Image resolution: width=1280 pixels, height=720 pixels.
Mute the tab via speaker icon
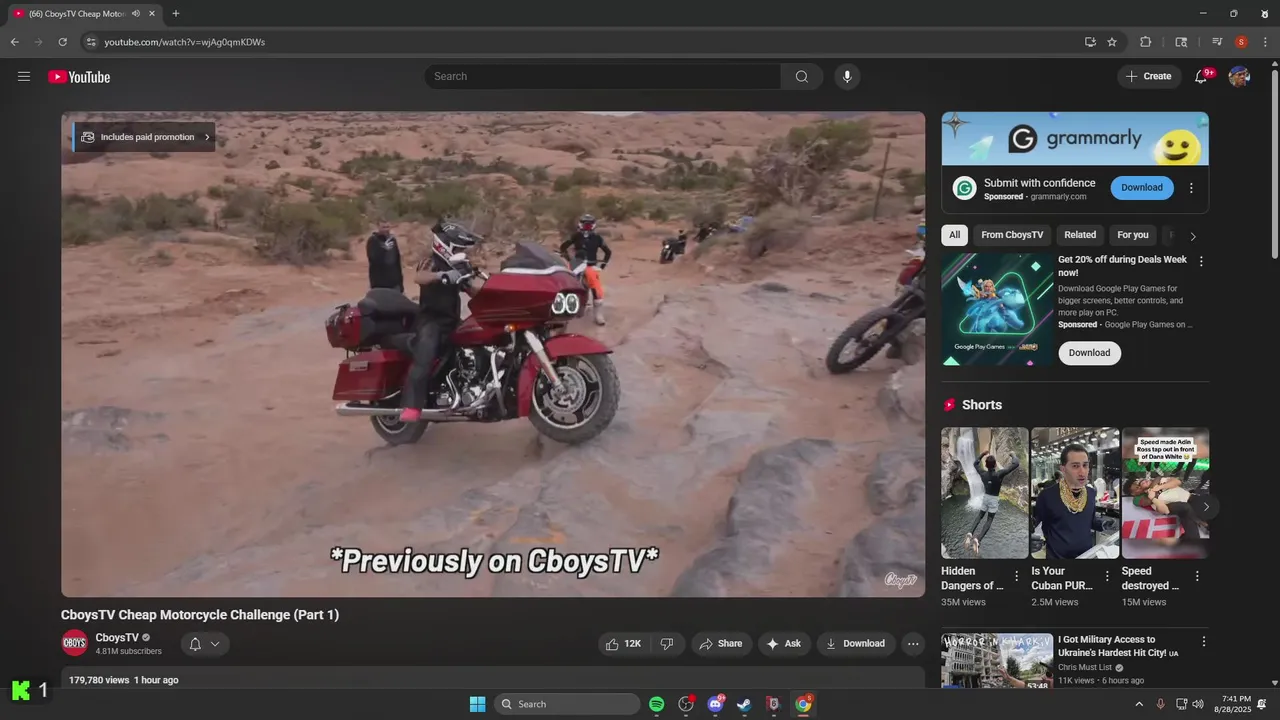[x=136, y=13]
